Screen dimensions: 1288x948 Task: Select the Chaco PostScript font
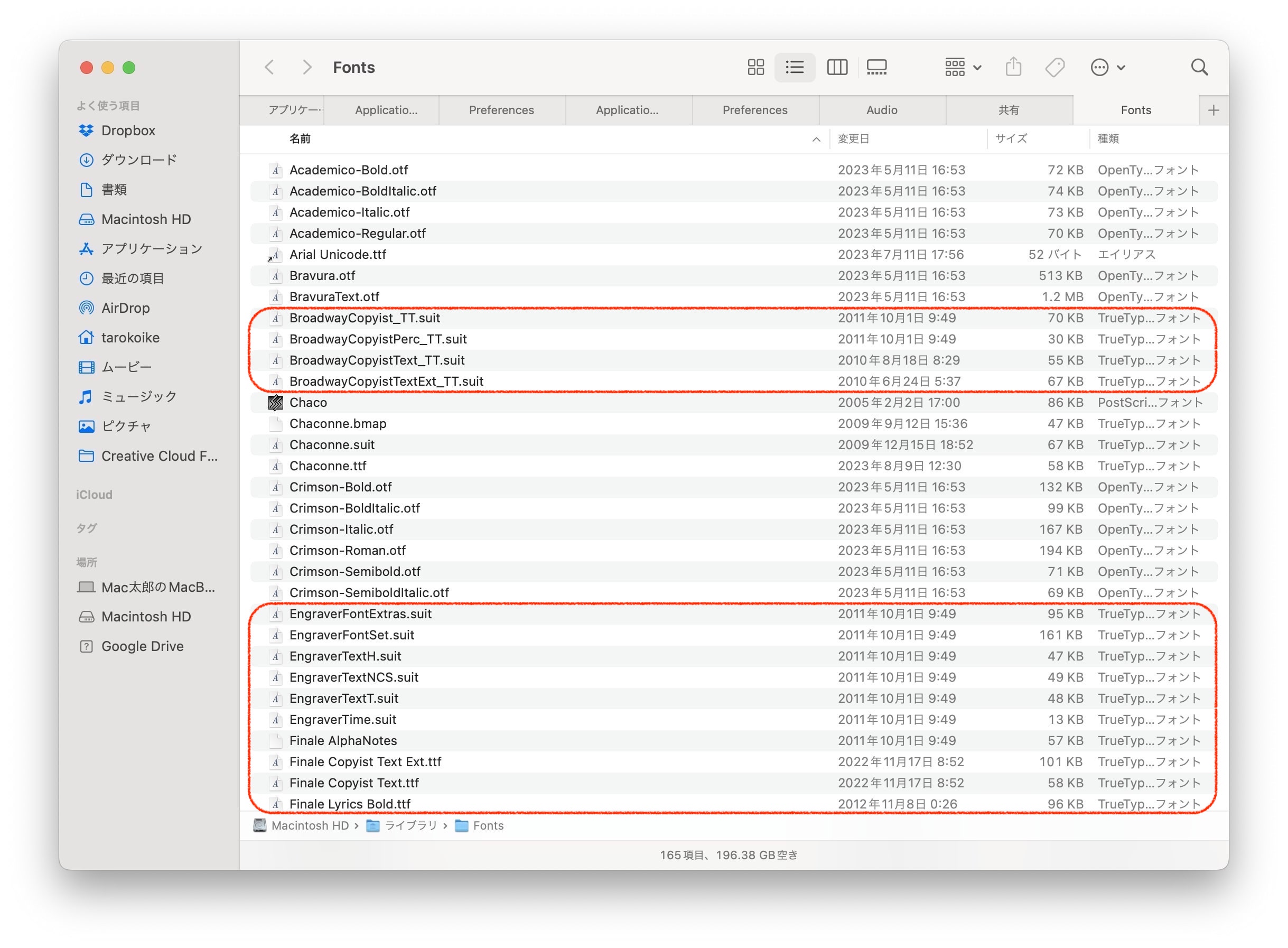point(734,403)
